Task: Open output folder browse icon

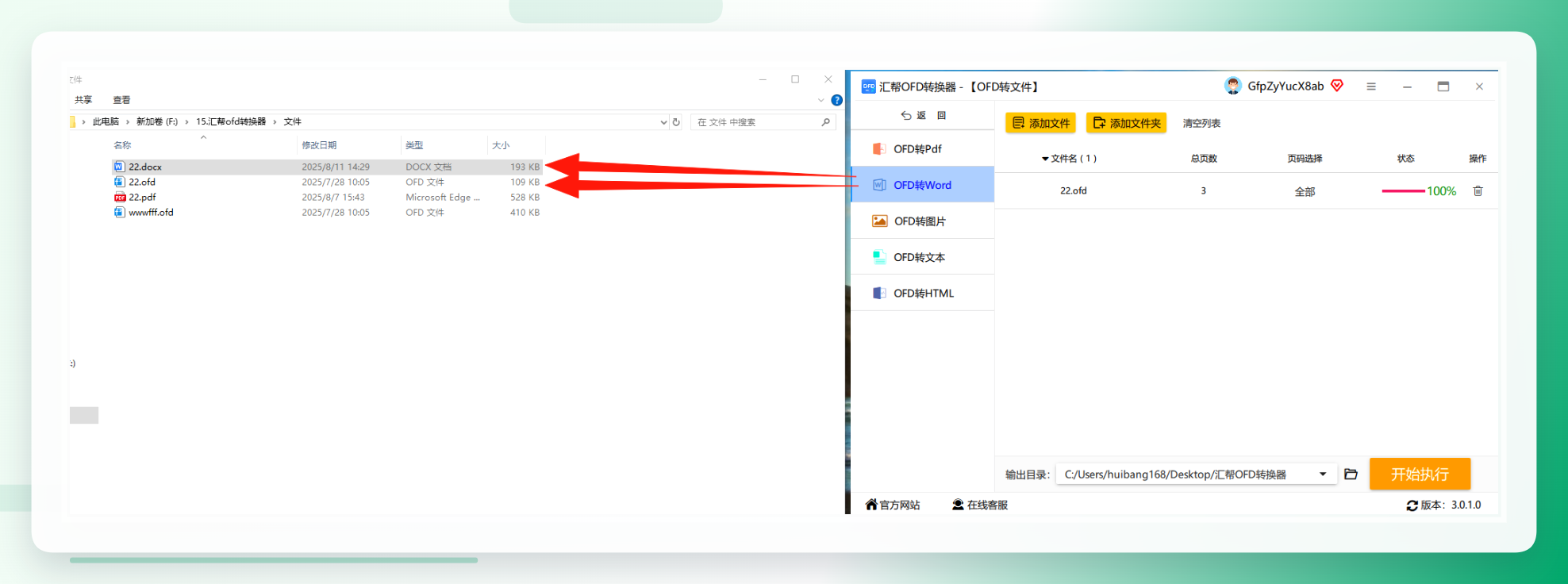Action: tap(1351, 474)
